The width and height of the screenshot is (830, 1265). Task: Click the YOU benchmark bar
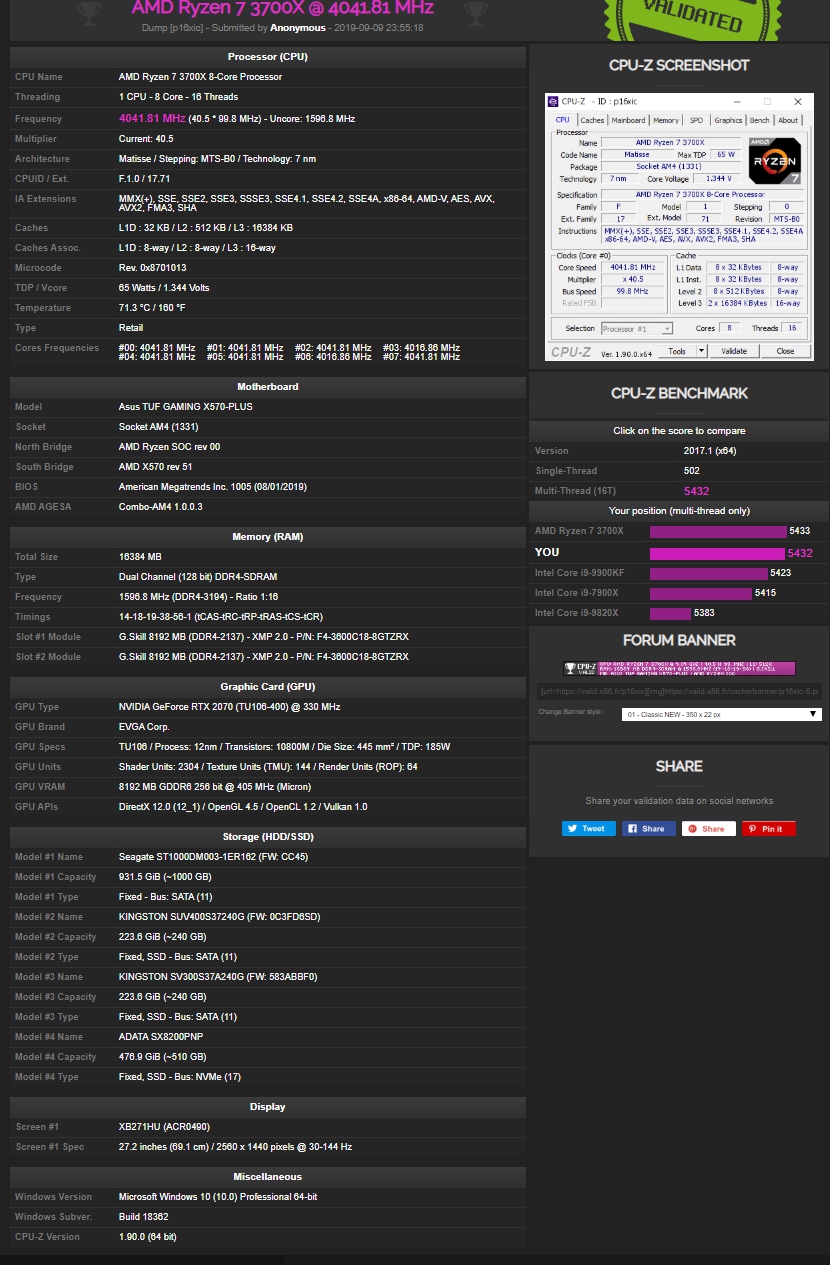click(x=717, y=553)
